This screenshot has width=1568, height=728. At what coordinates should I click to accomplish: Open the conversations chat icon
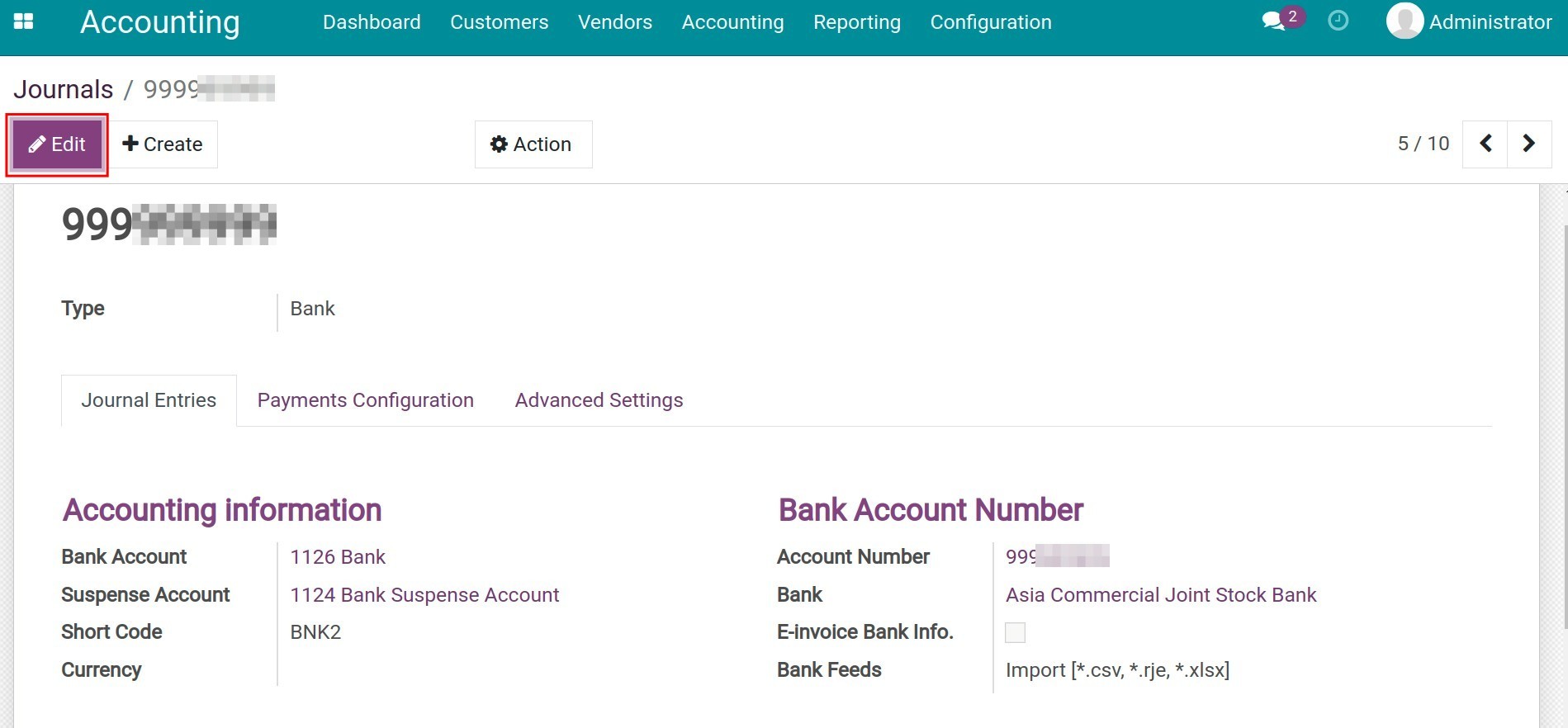point(1274,21)
